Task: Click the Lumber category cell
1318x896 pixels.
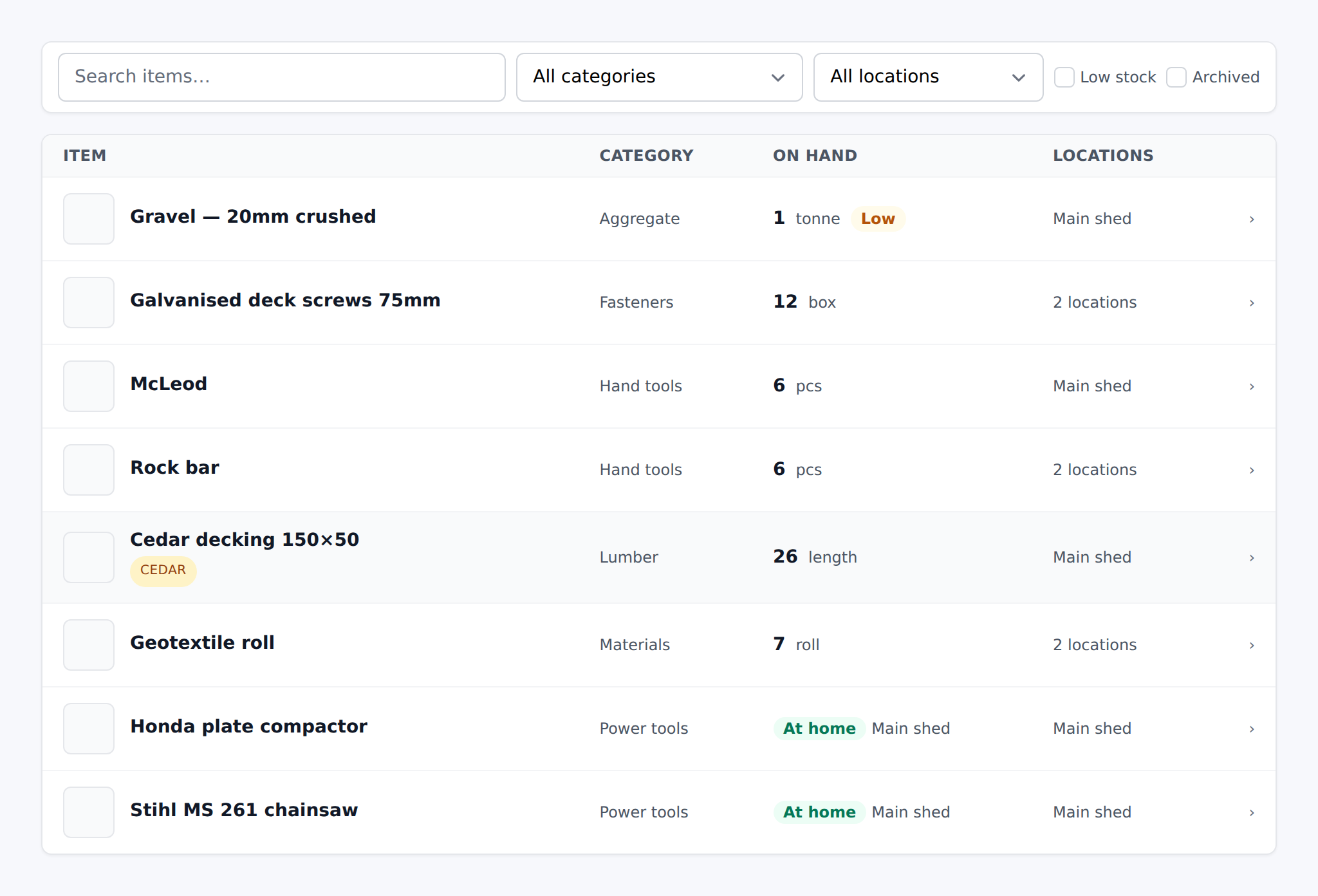Action: coord(629,557)
